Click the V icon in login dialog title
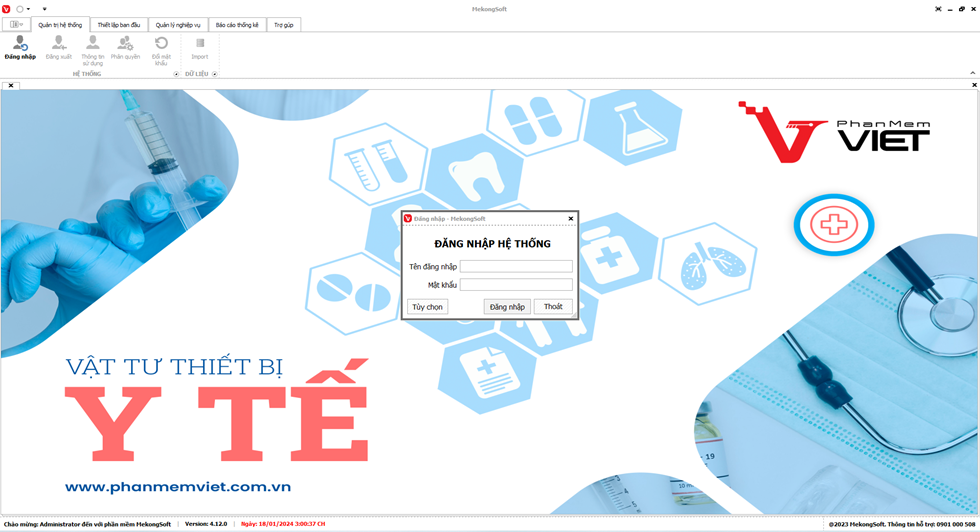Viewport: 980px width, 532px height. coord(408,219)
